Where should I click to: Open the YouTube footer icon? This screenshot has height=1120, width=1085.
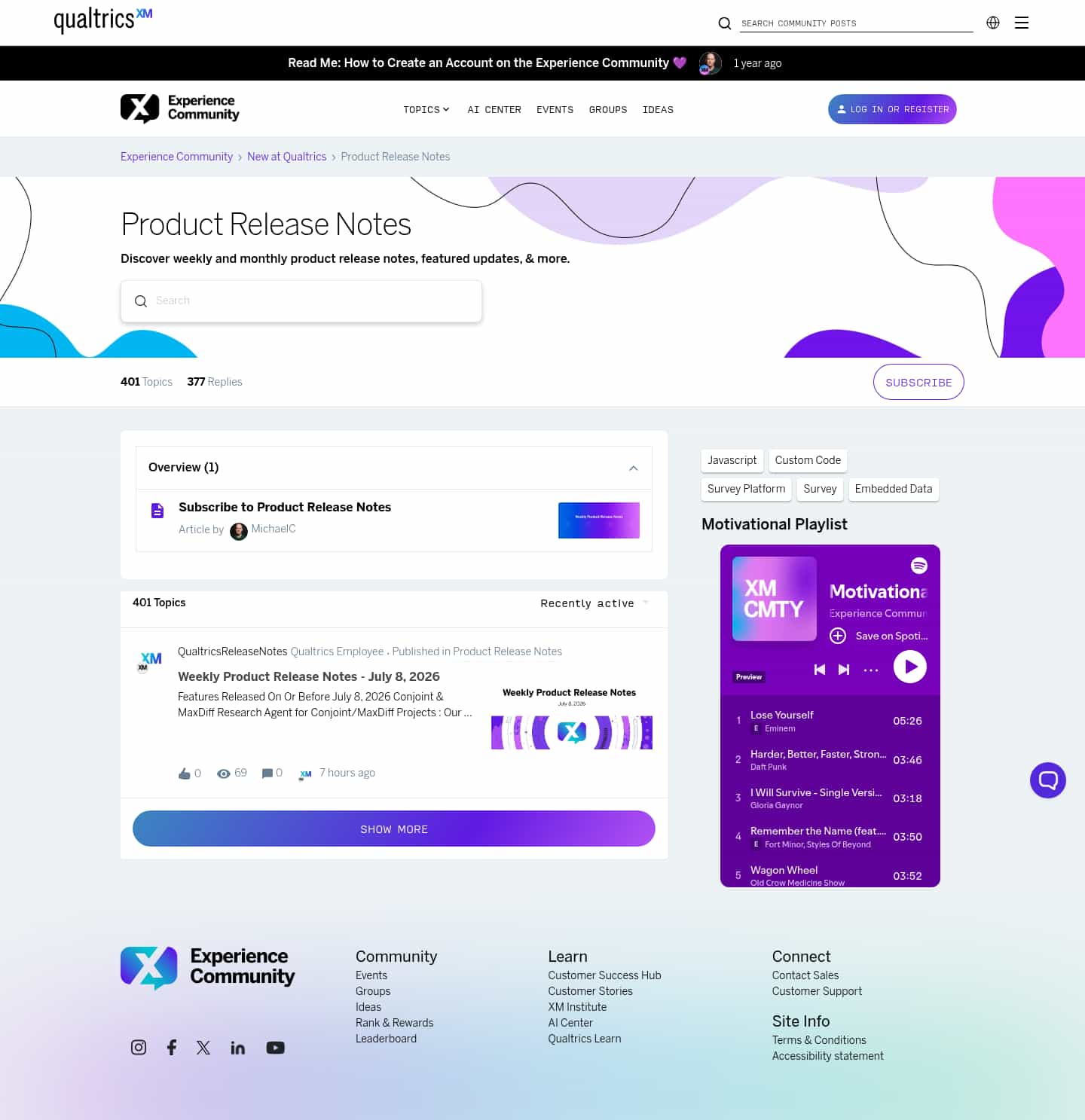[276, 1047]
